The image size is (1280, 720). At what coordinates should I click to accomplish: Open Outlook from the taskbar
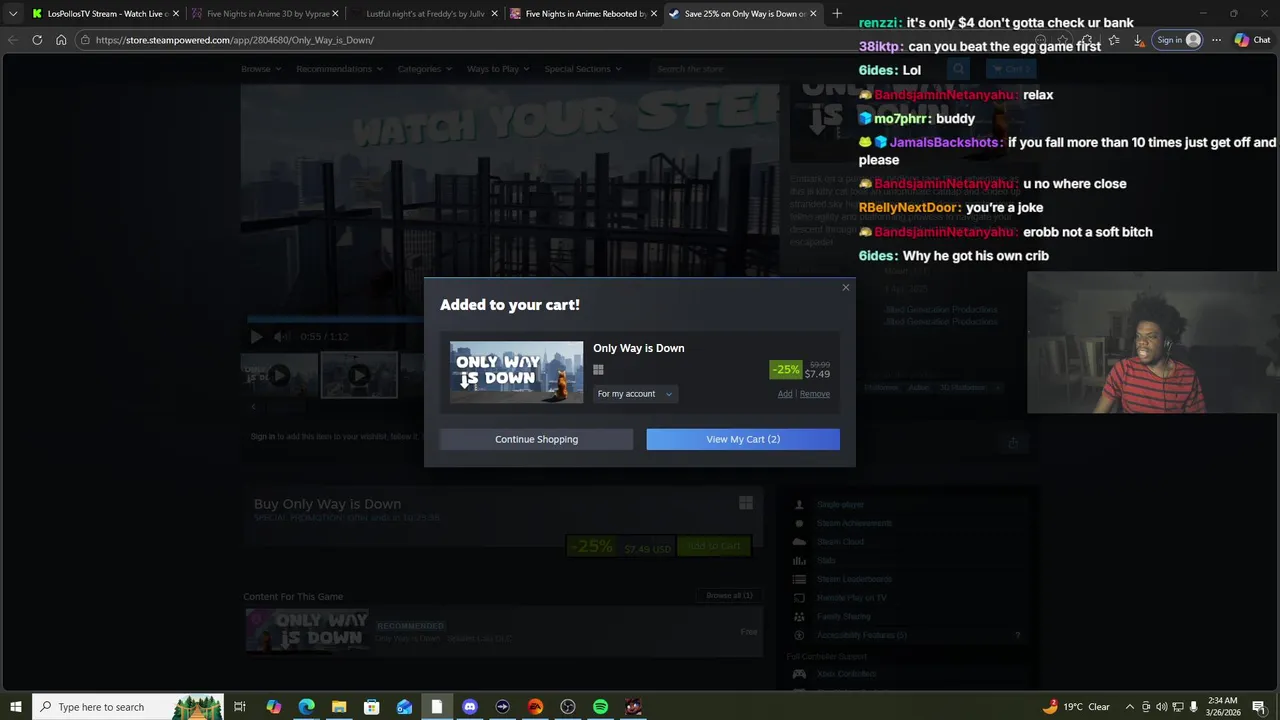(404, 707)
